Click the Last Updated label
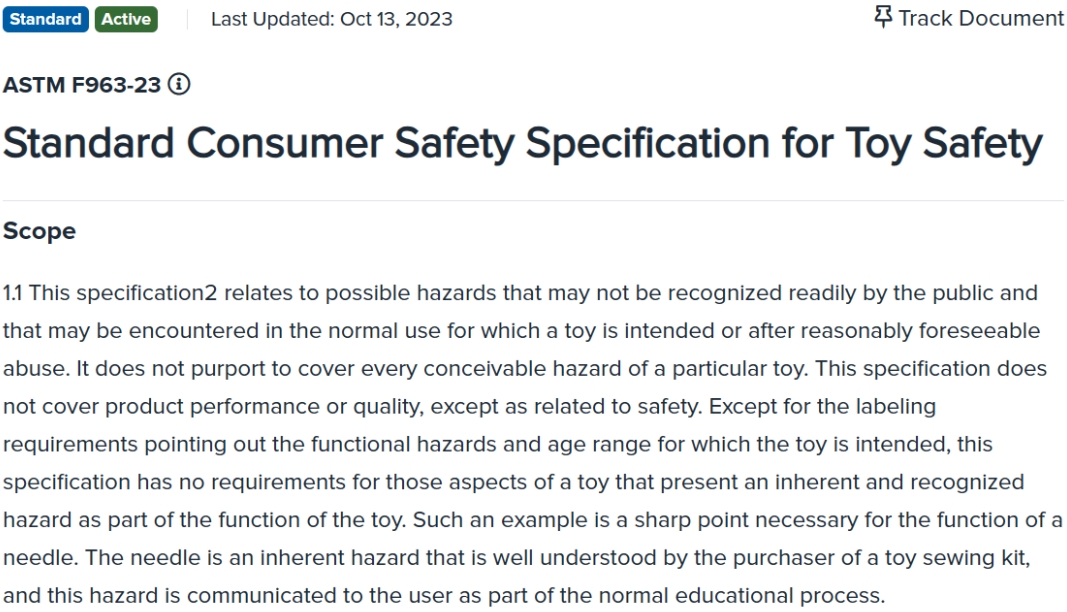 pos(271,19)
